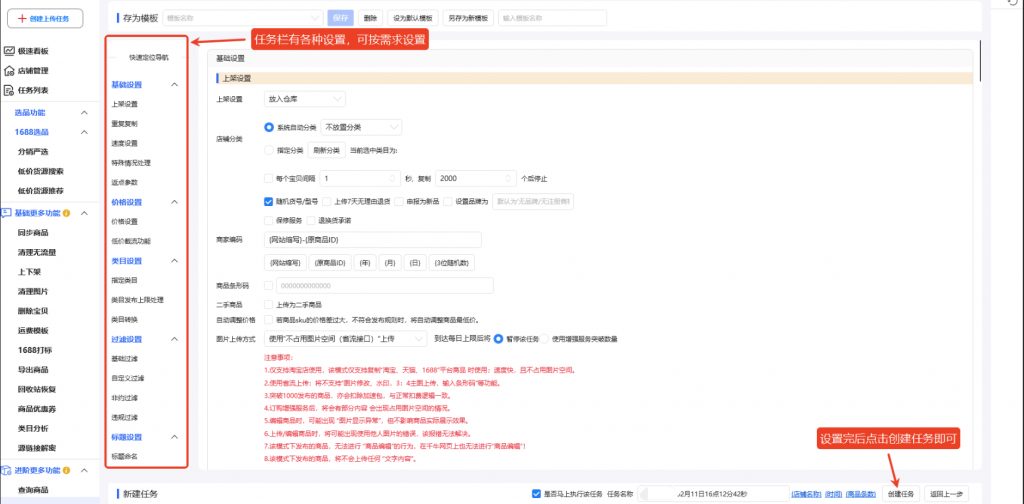Click the 店铺管理 home icon
The width and height of the screenshot is (1024, 504).
click(9, 71)
